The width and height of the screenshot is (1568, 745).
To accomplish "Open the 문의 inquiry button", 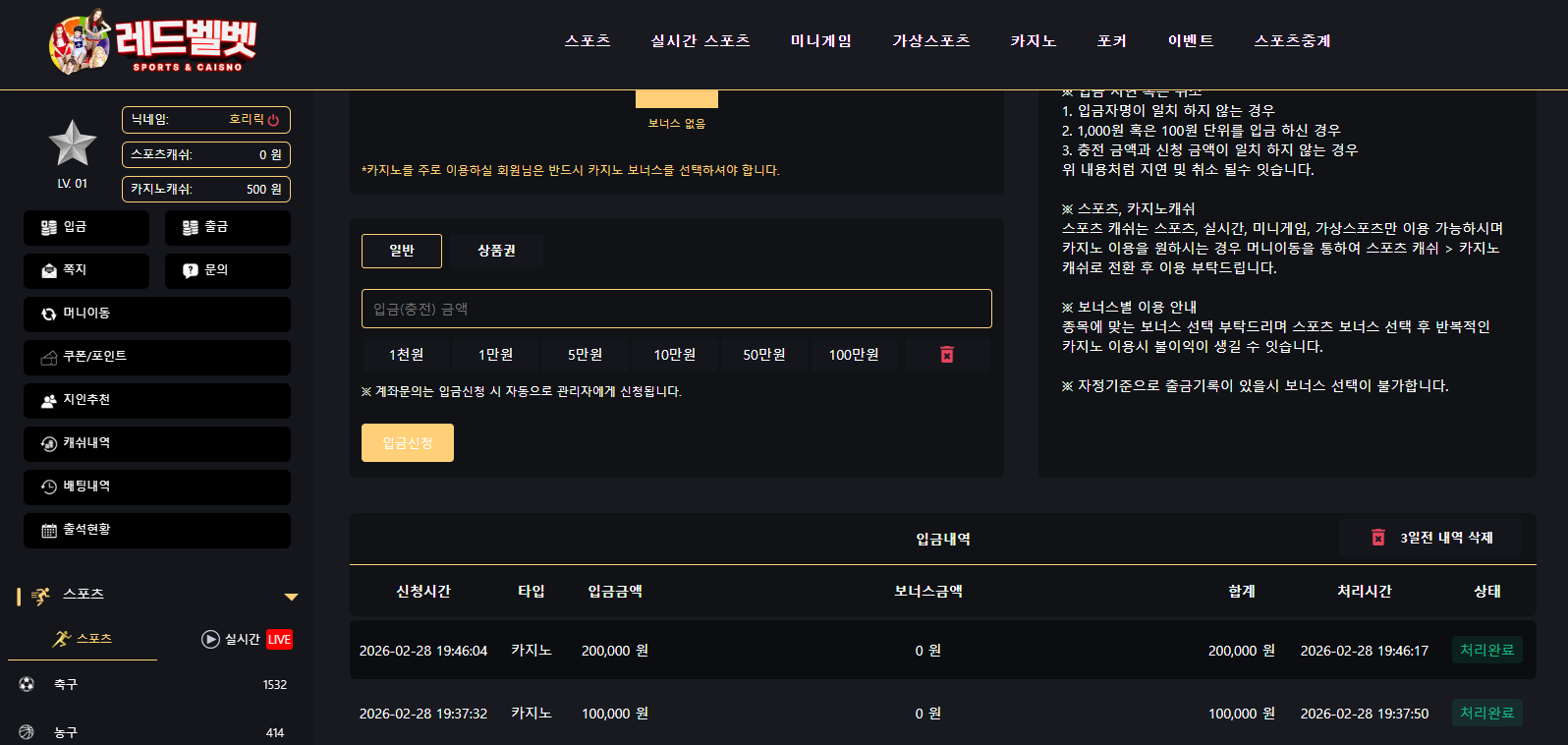I will pyautogui.click(x=228, y=271).
